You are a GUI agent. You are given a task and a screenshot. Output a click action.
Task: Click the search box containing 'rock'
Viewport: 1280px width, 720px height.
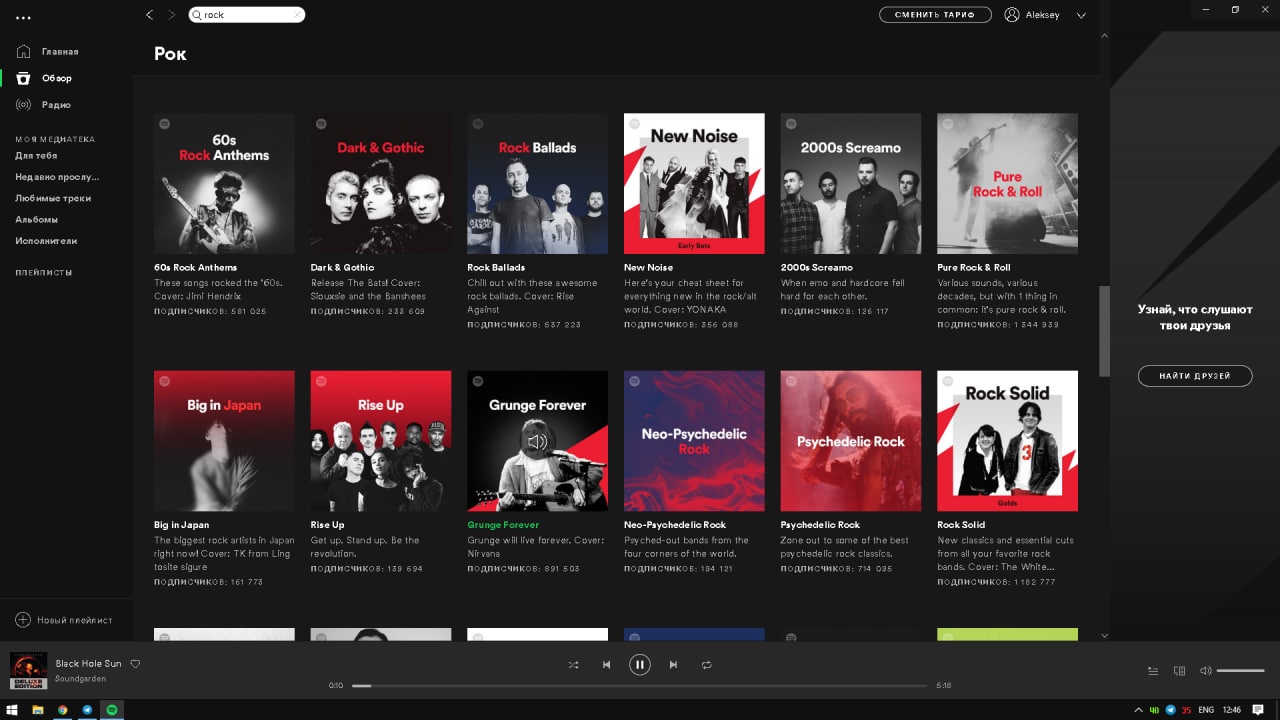coord(247,15)
